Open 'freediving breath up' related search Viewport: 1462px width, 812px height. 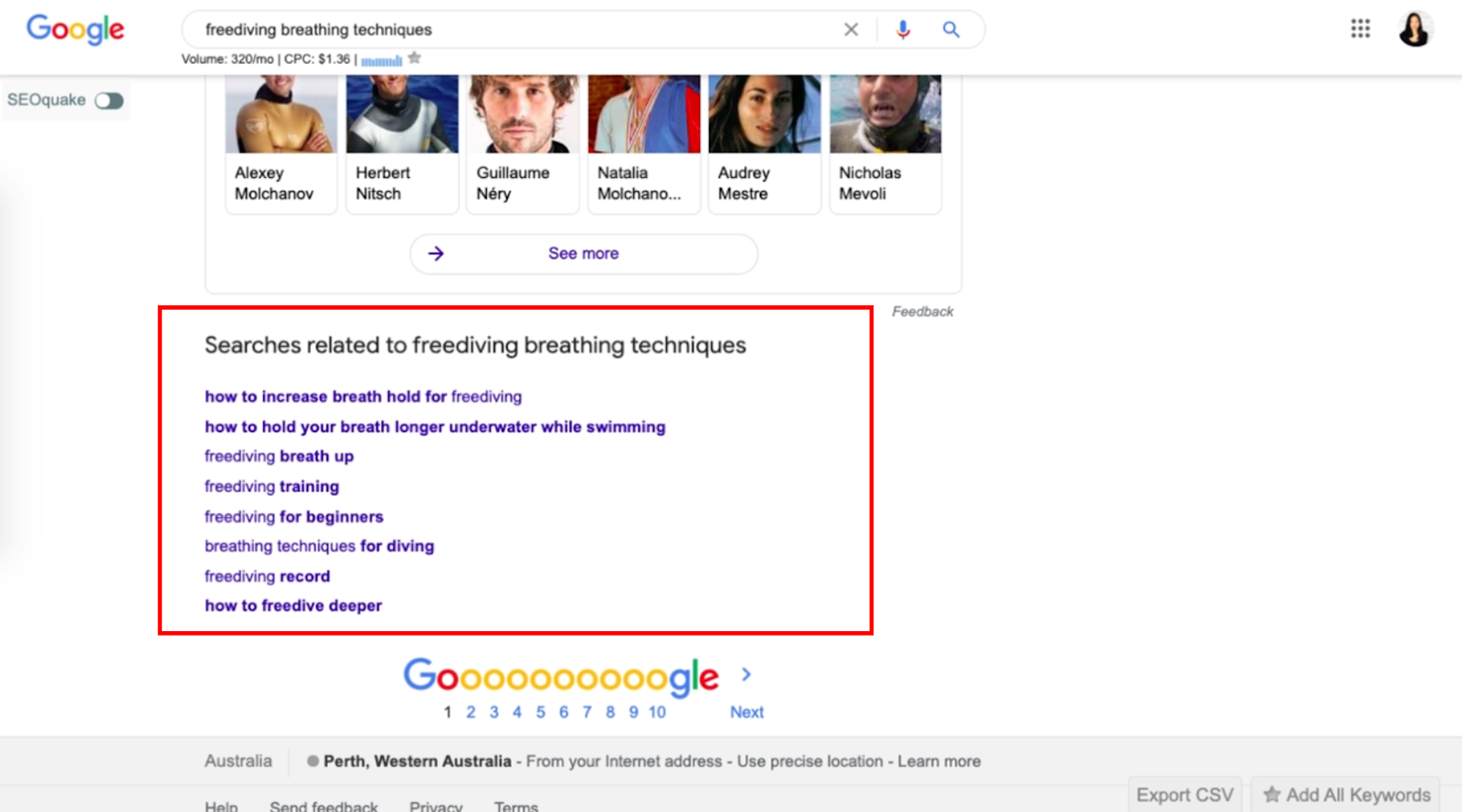279,456
